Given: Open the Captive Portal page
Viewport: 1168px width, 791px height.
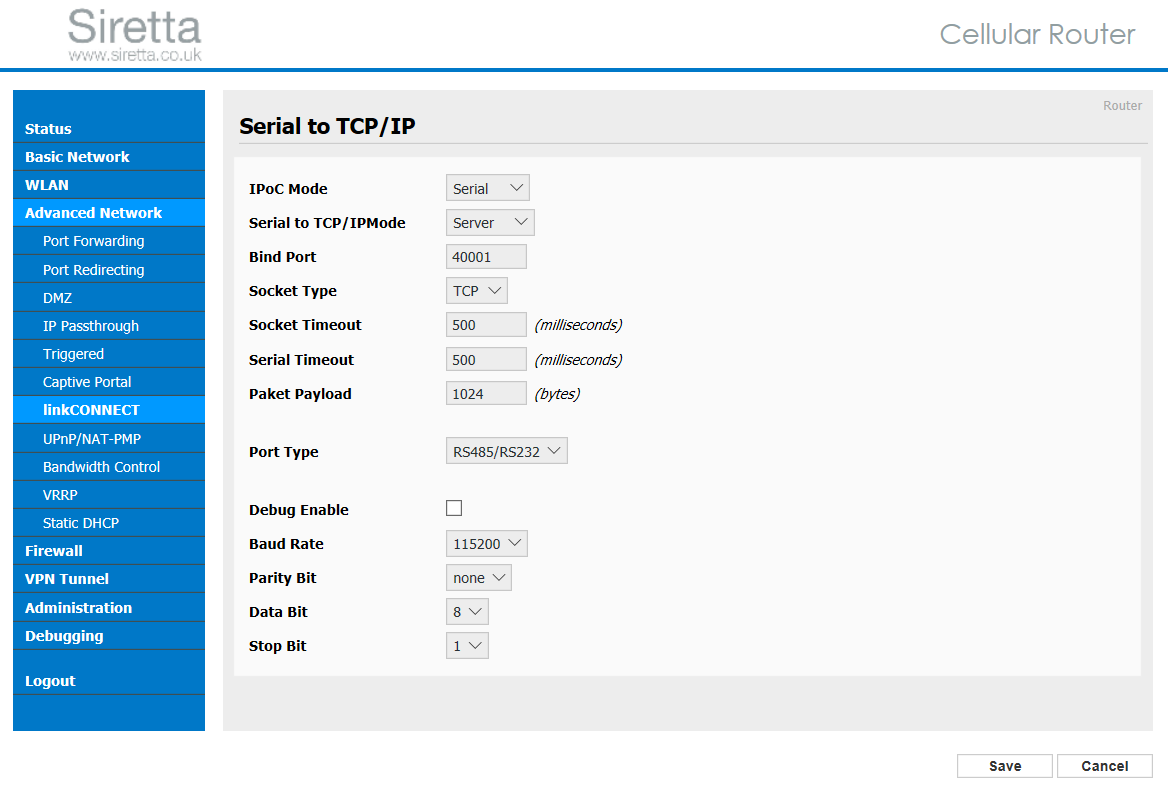Looking at the screenshot, I should click(109, 382).
